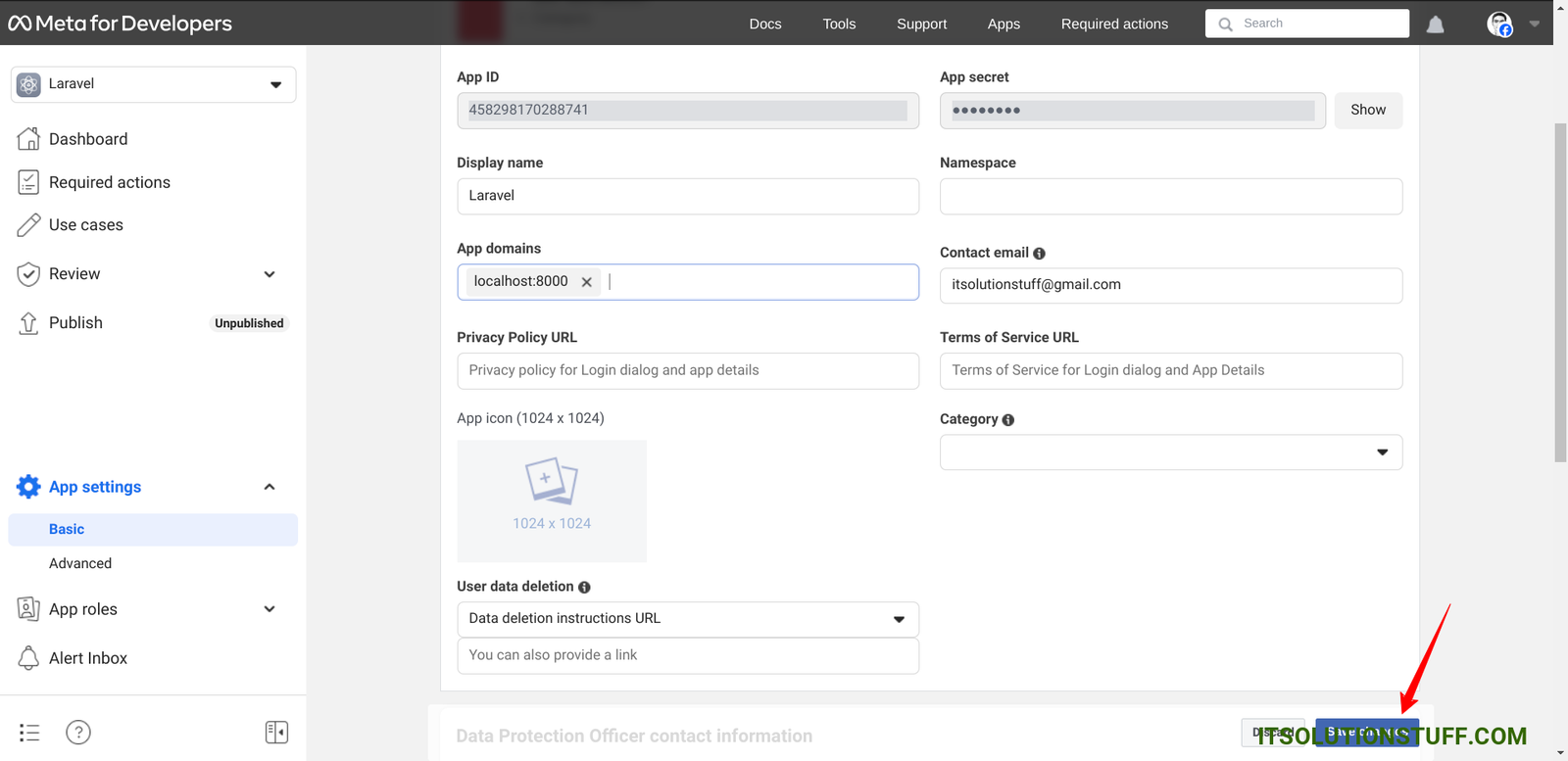Open the list menu icon at the sidebar bottom
The image size is (1568, 761).
29,733
